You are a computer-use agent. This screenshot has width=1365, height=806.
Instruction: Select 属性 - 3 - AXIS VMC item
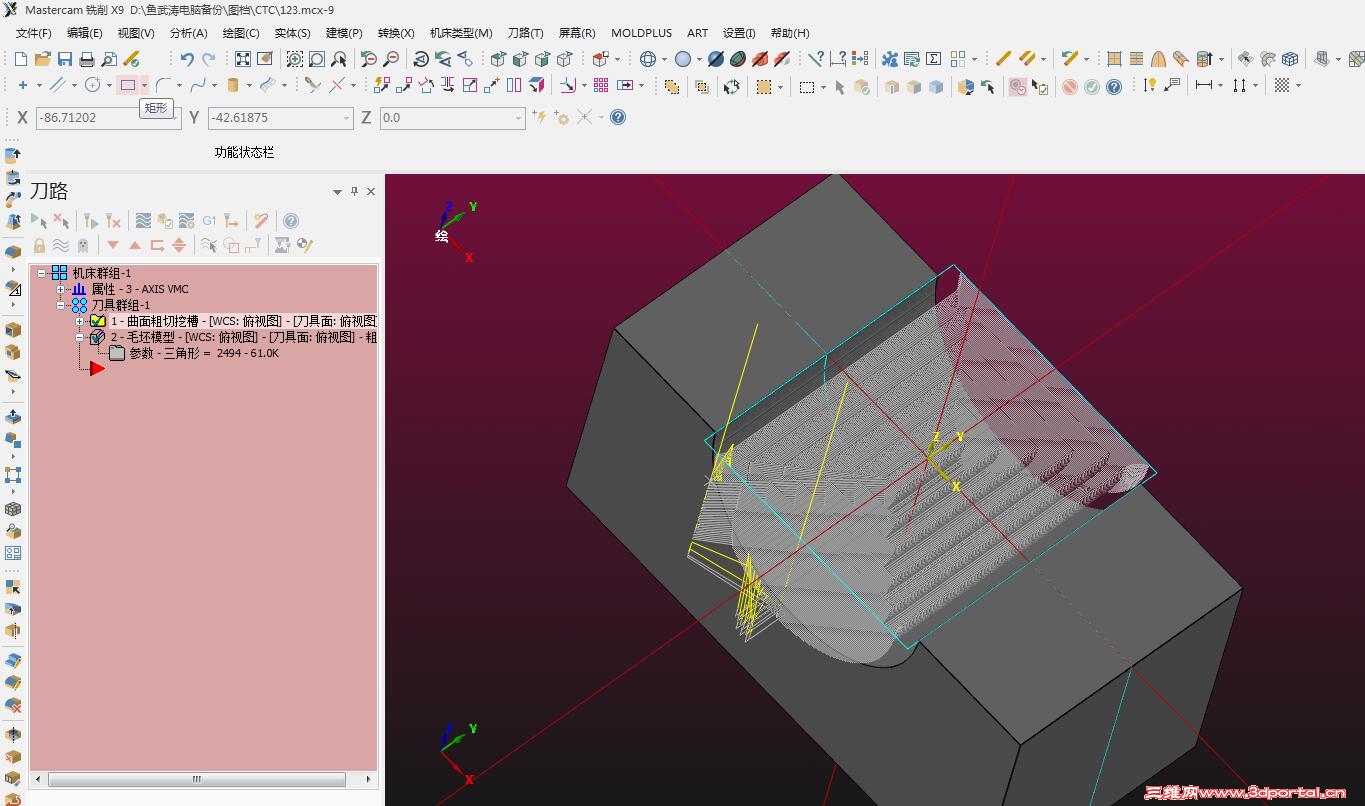(140, 289)
